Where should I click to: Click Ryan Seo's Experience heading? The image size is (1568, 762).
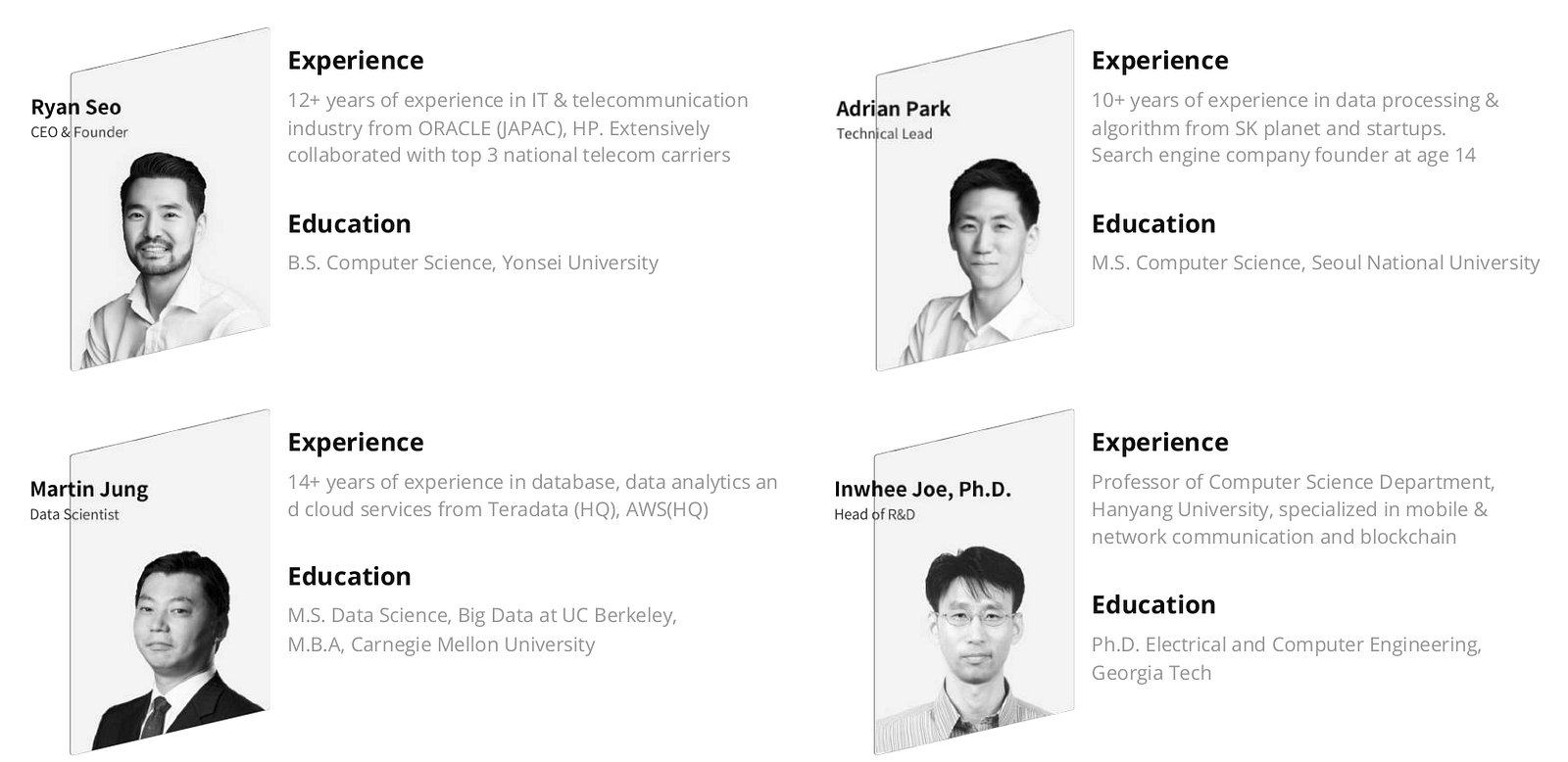coord(355,60)
